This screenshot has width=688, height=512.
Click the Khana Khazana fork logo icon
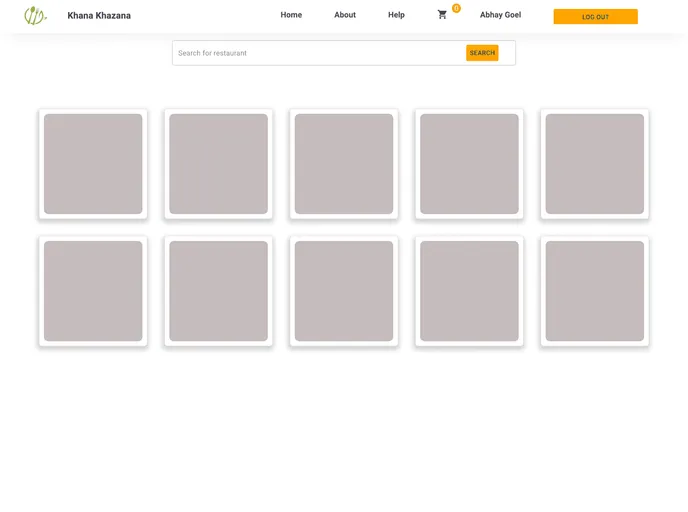(x=36, y=16)
